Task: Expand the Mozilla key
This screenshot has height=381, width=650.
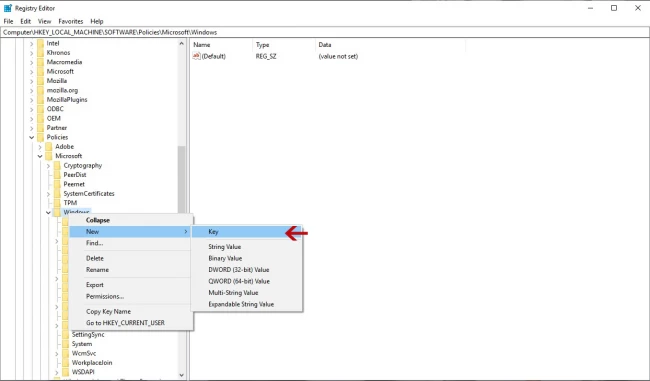Action: pyautogui.click(x=32, y=81)
